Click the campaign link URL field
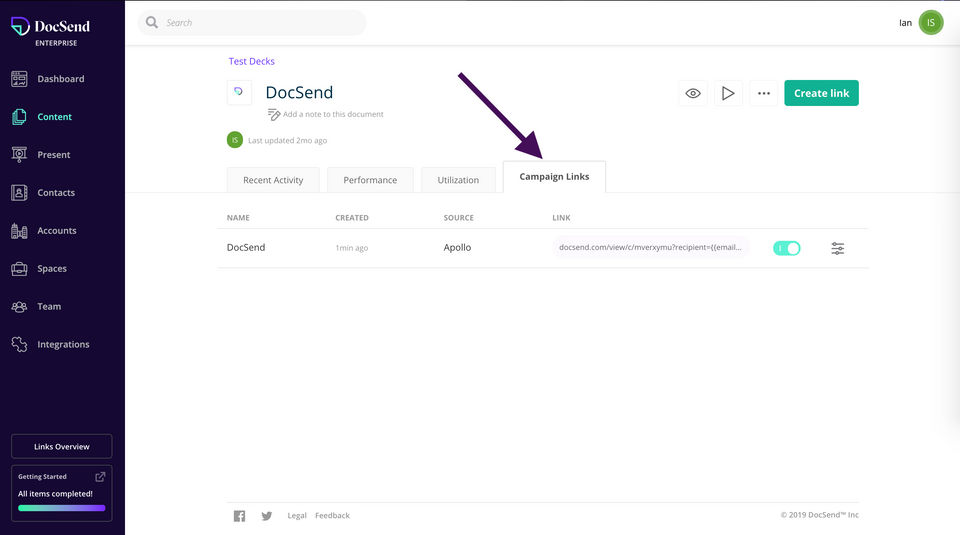 pos(650,247)
